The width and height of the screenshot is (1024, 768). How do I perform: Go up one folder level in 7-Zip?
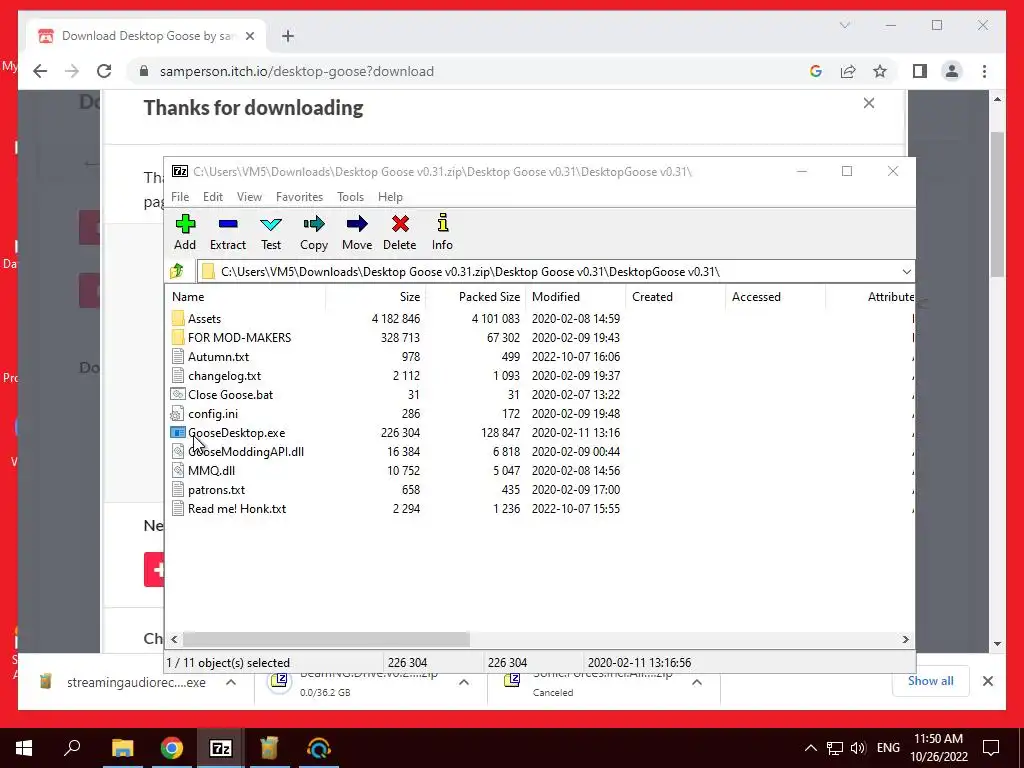(x=177, y=271)
